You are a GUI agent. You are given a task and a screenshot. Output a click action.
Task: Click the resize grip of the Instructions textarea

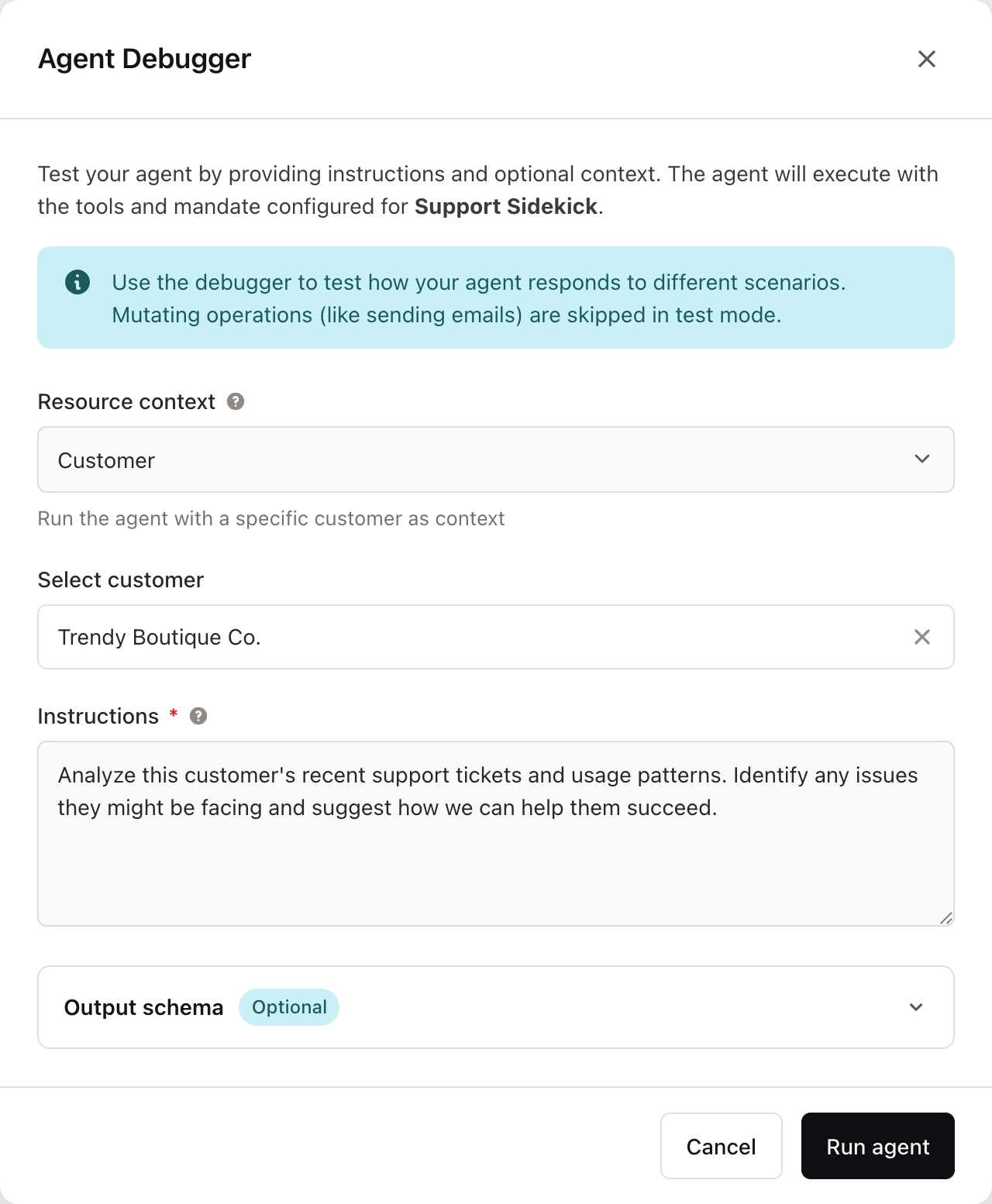(x=945, y=919)
